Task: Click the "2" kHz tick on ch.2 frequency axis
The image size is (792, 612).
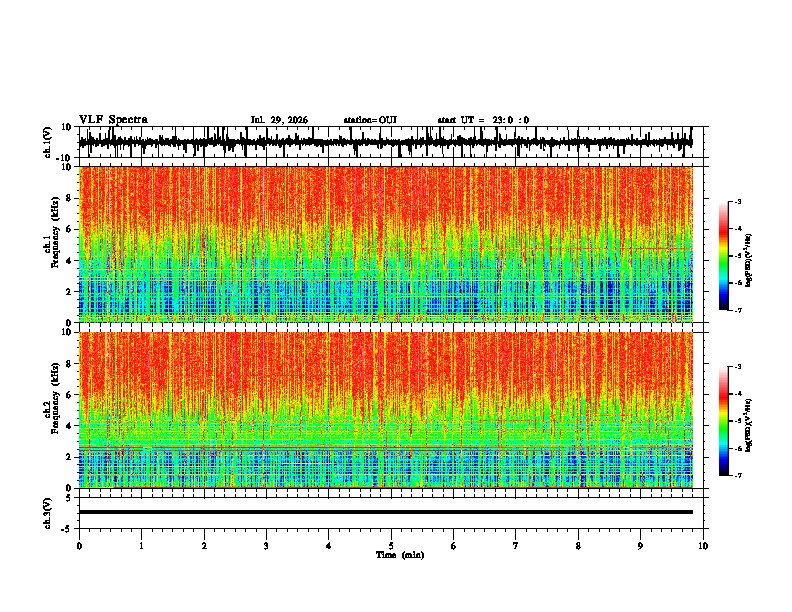Action: pyautogui.click(x=69, y=457)
